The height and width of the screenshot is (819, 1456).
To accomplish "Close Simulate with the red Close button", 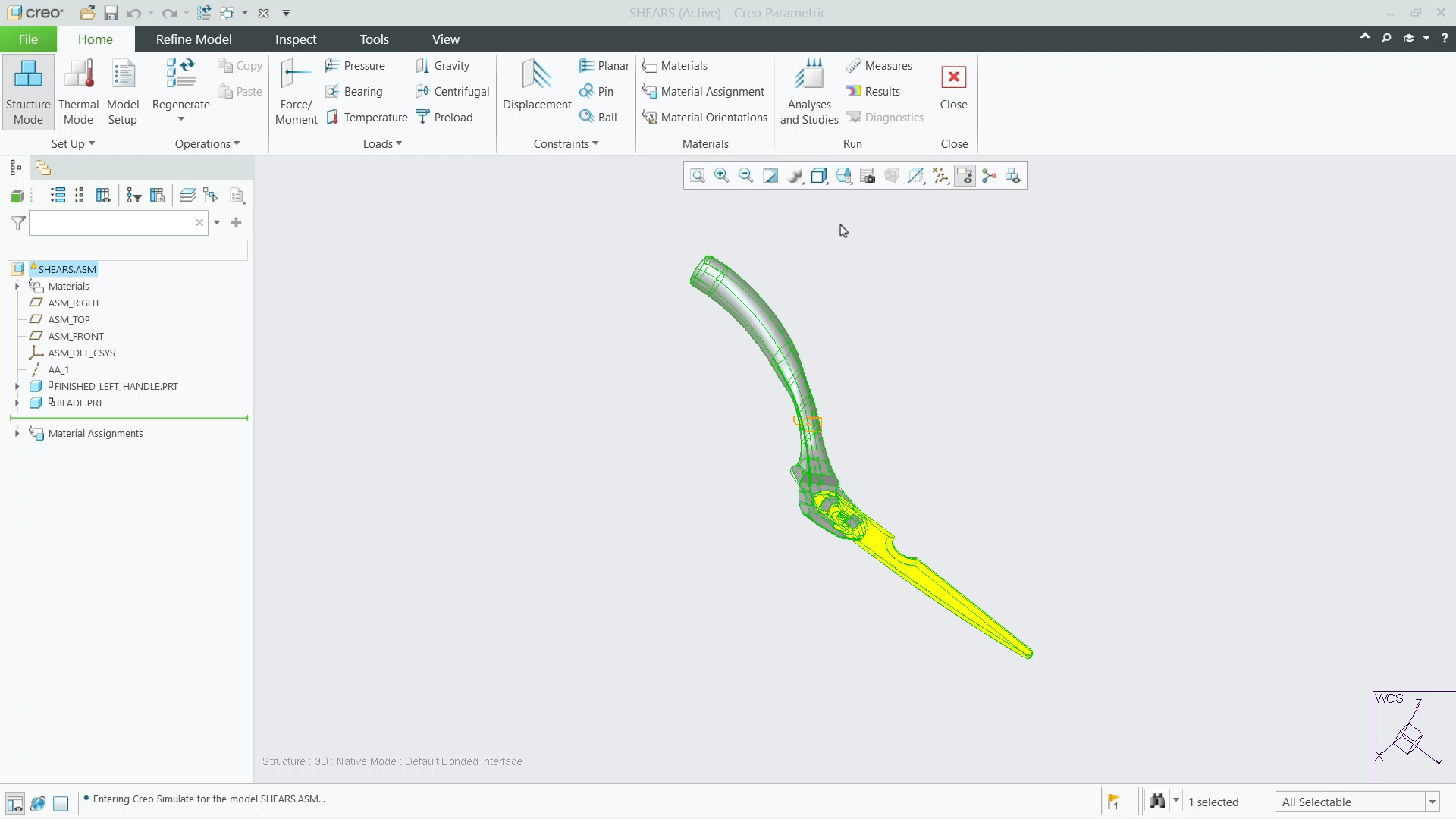I will tap(953, 88).
